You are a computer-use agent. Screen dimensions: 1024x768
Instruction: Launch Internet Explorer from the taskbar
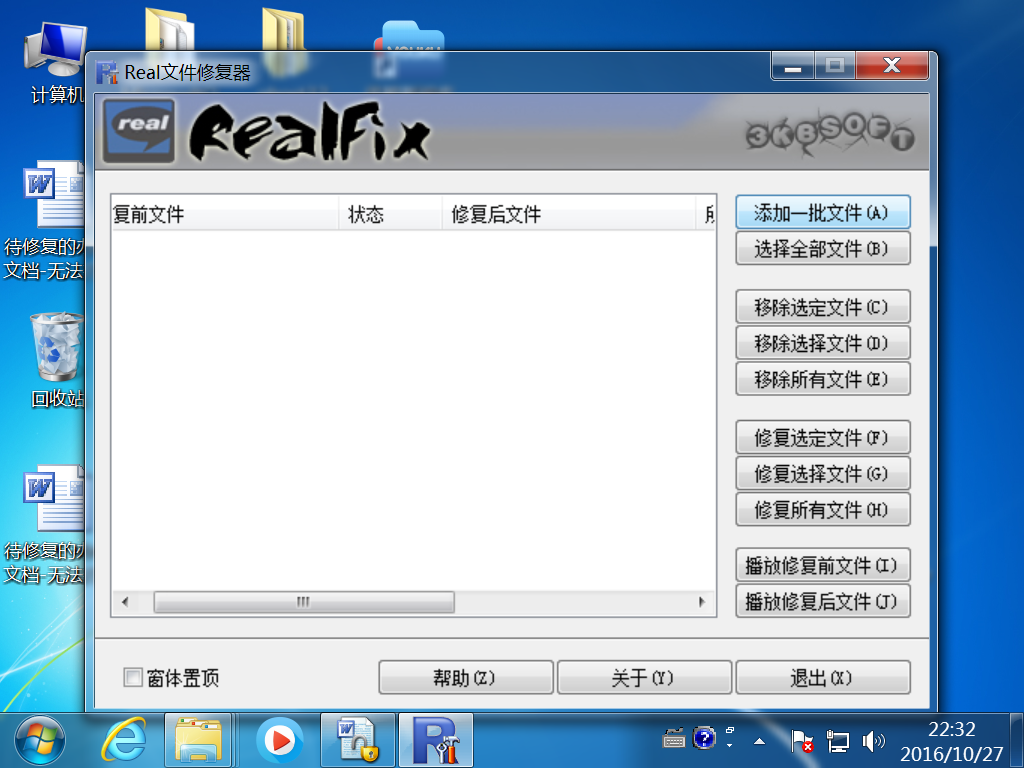point(123,741)
